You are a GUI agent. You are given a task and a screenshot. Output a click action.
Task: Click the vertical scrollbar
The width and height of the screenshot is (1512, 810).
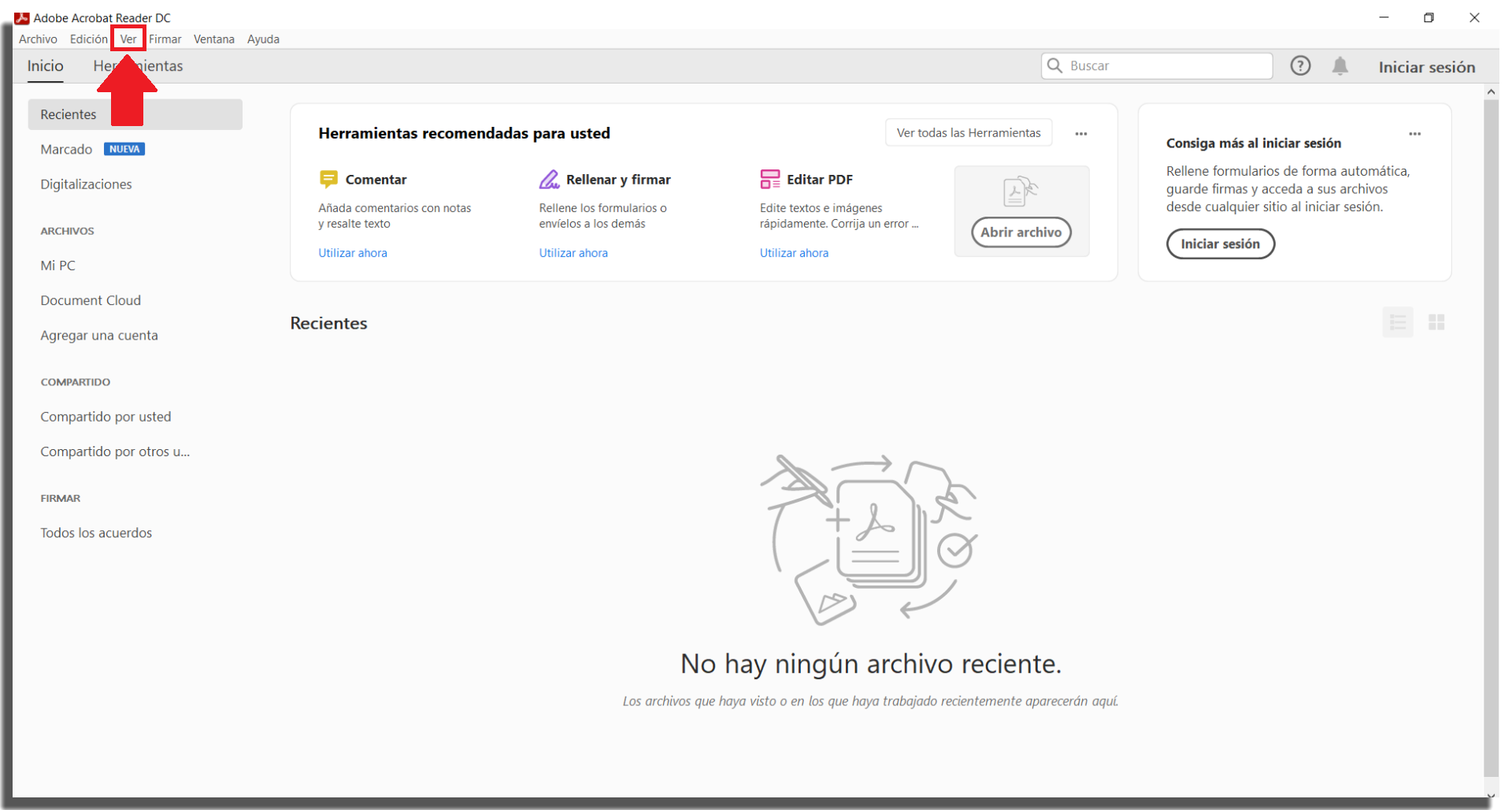(1491, 437)
